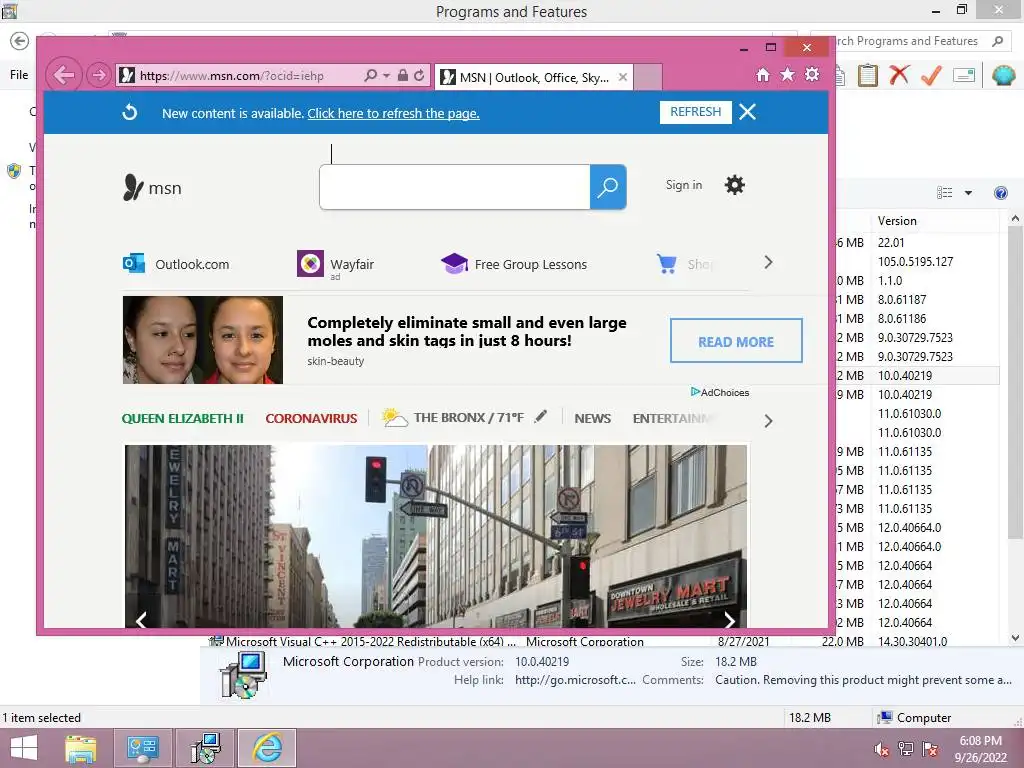Select the QUEEN ELIZABETH II category tab
The image size is (1024, 768).
[183, 418]
